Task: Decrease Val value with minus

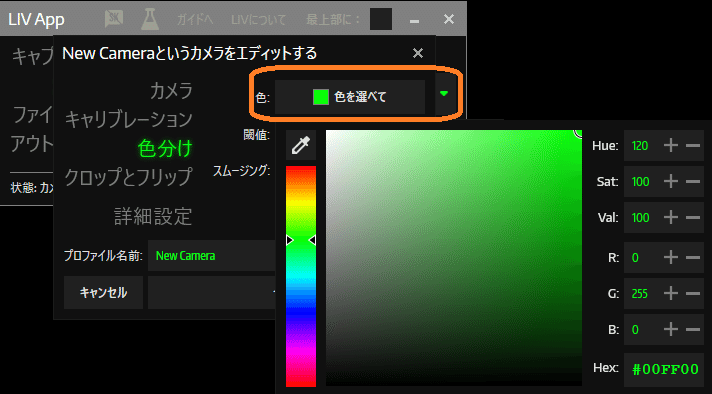Action: point(693,217)
